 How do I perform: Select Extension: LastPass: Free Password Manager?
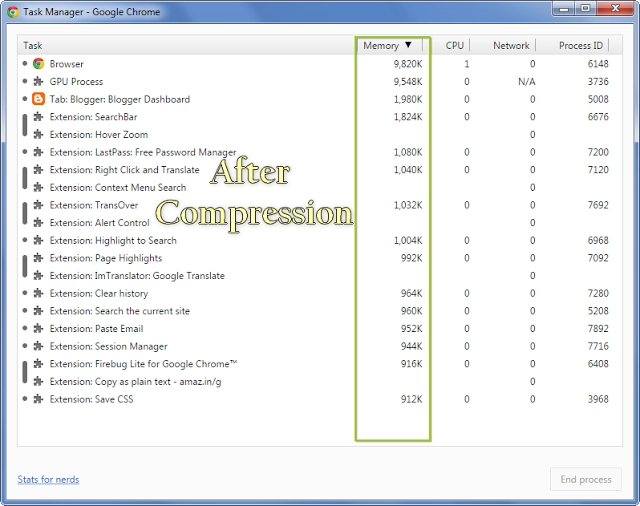click(320, 152)
